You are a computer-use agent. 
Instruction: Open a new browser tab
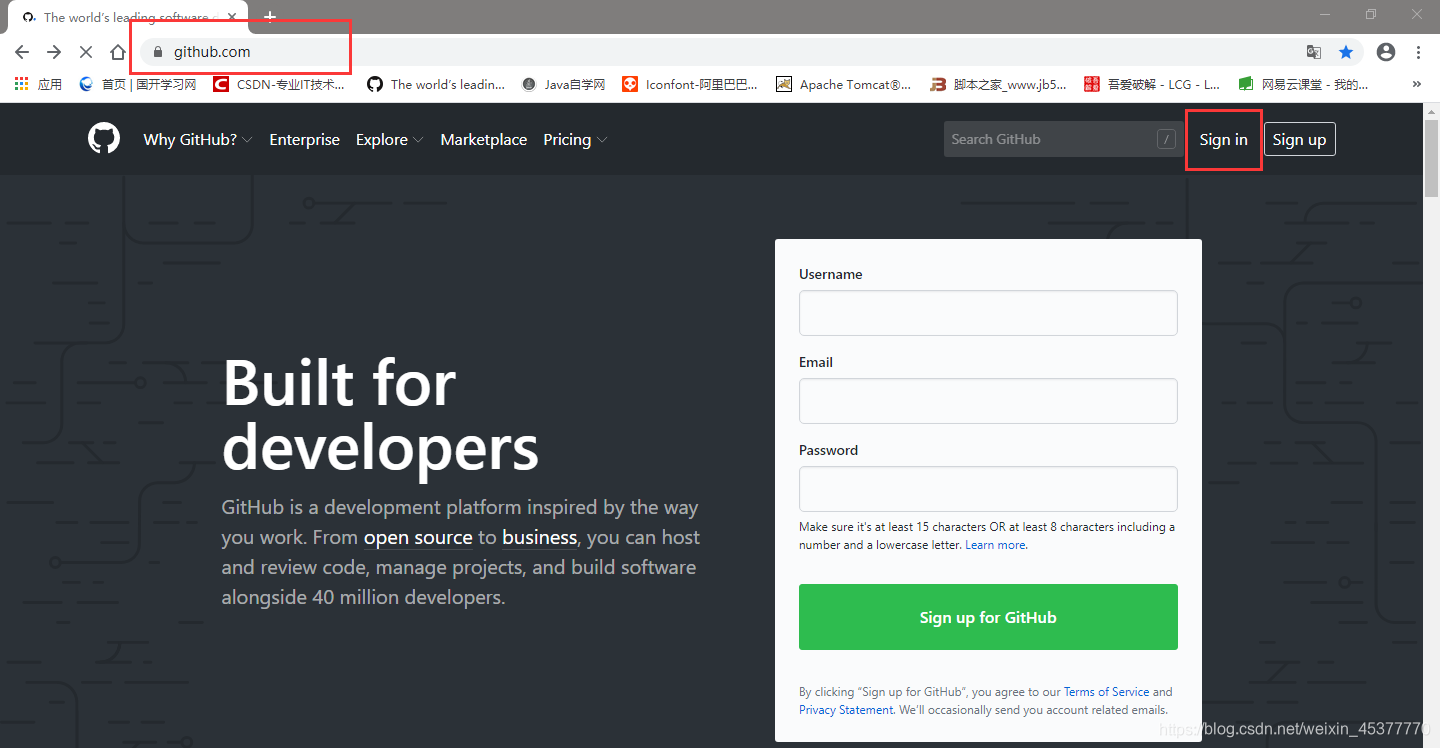click(x=270, y=17)
